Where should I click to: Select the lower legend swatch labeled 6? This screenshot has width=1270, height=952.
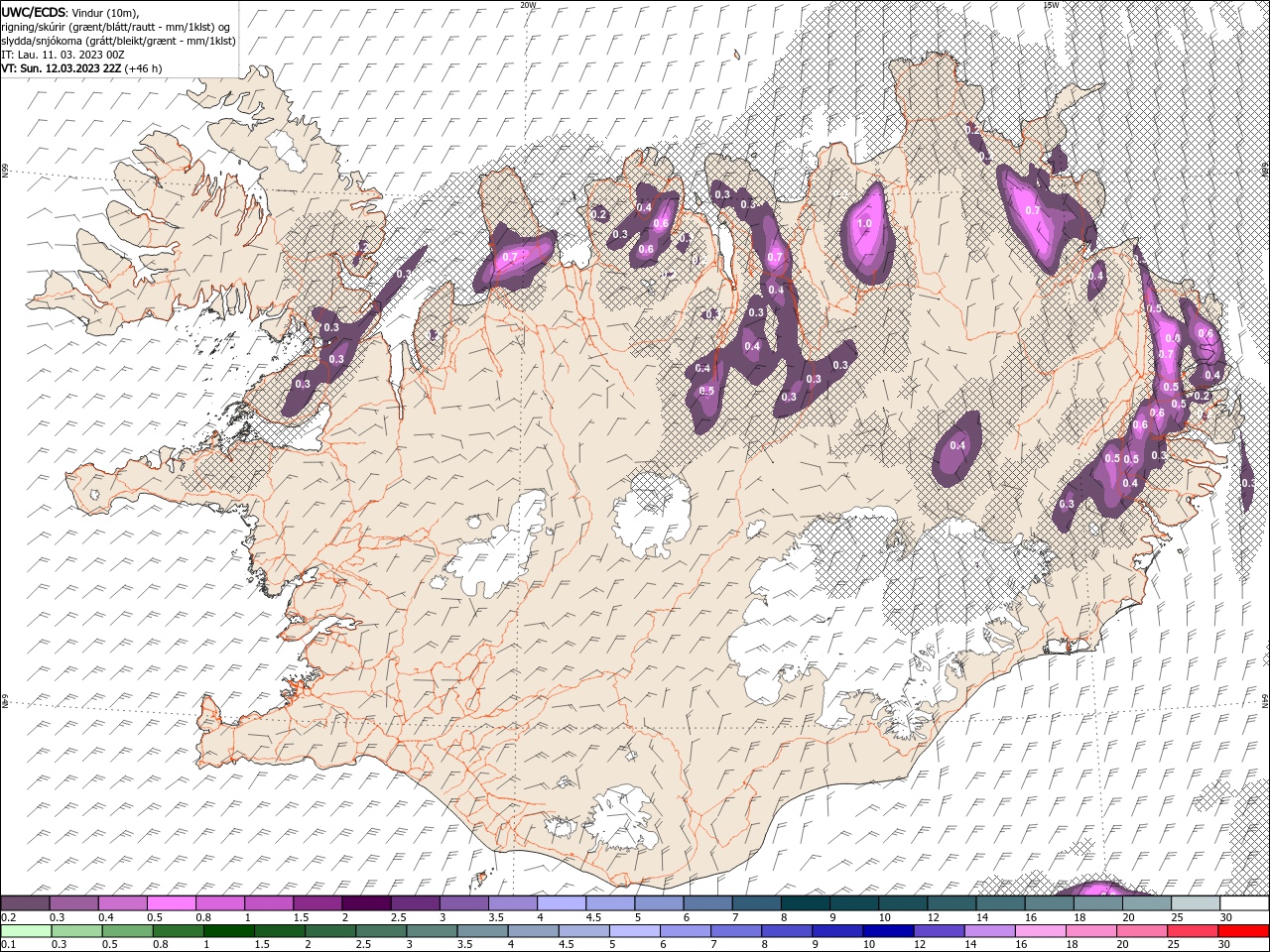pos(685,930)
